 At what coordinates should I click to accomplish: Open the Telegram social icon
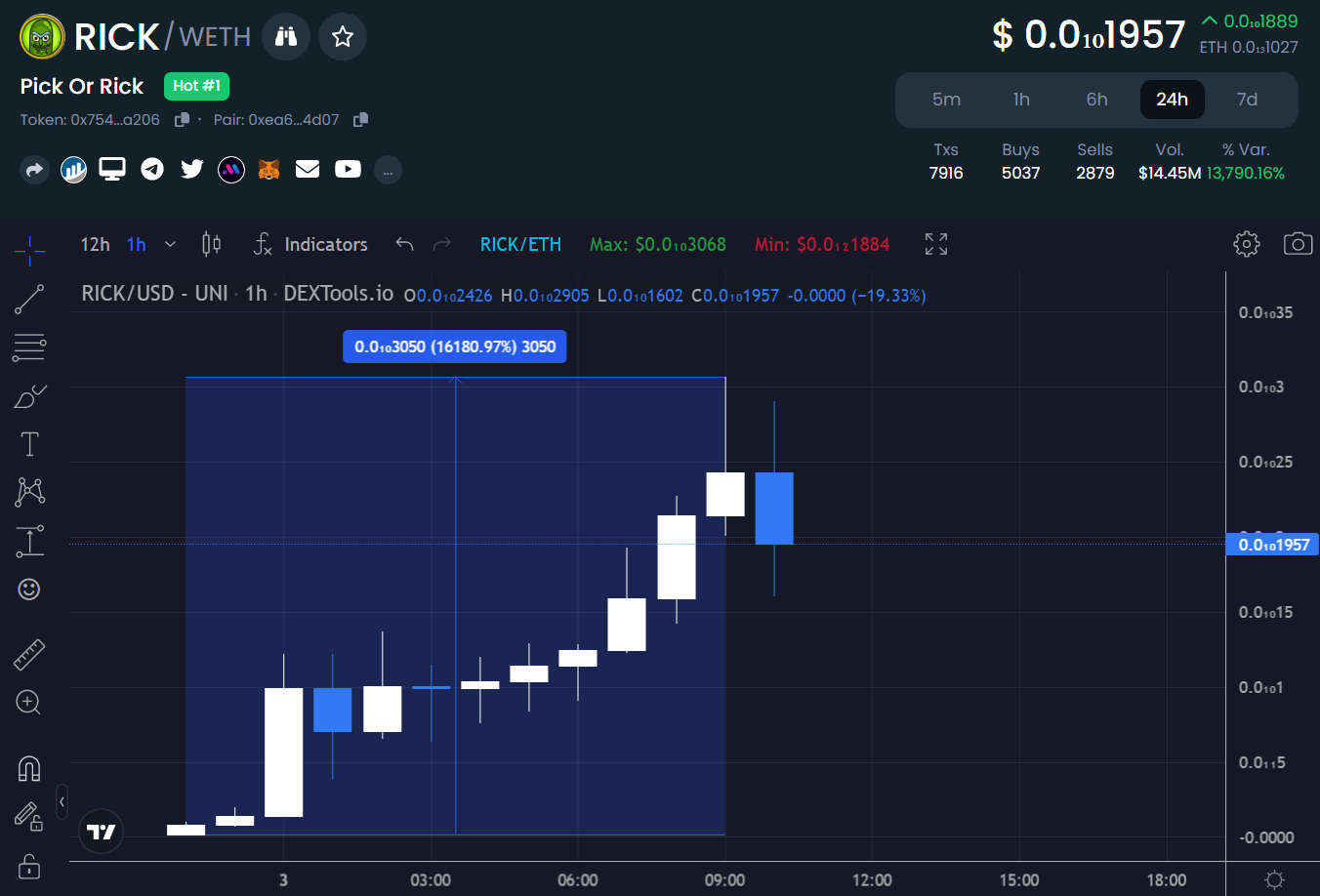point(152,169)
